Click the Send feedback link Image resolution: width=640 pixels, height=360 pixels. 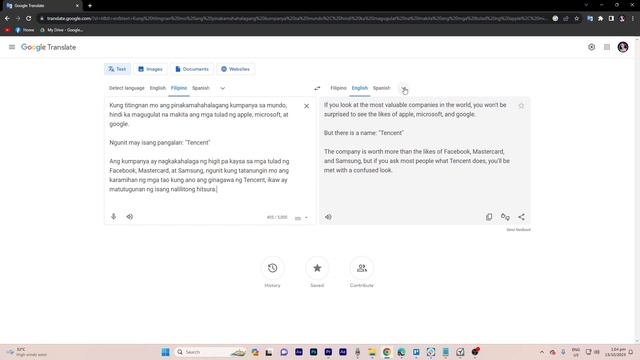[x=518, y=230]
